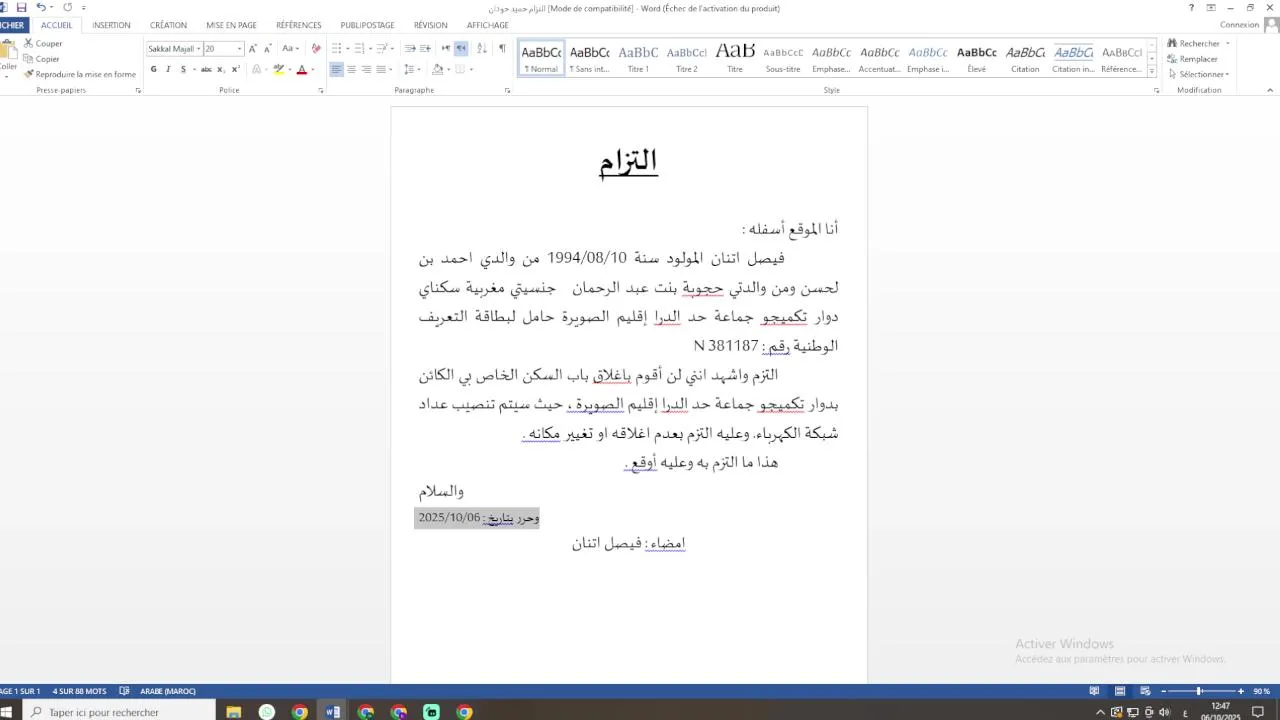
Task: Open the MISE EN PAGE tab
Action: (x=231, y=25)
